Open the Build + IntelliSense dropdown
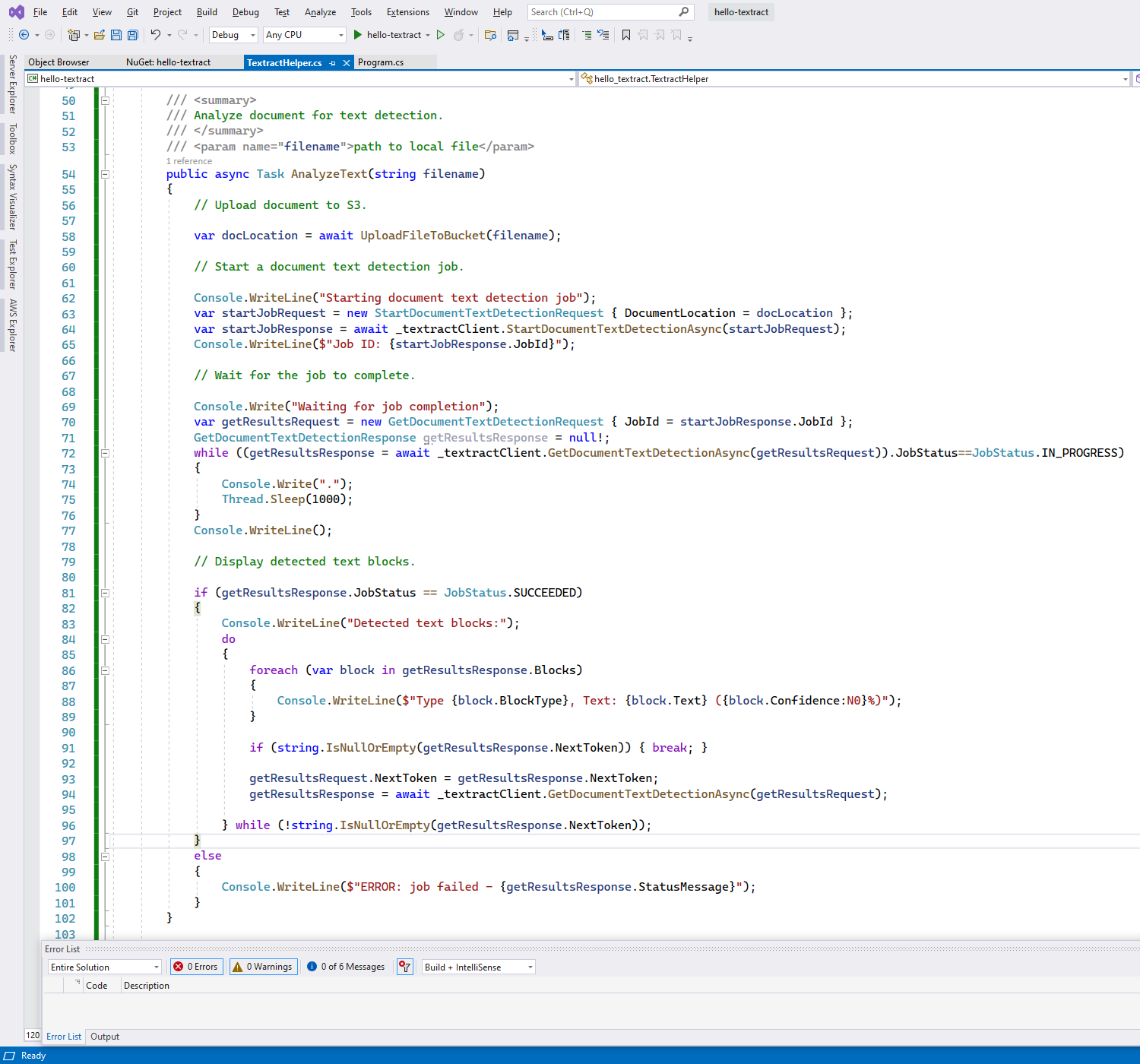 479,967
